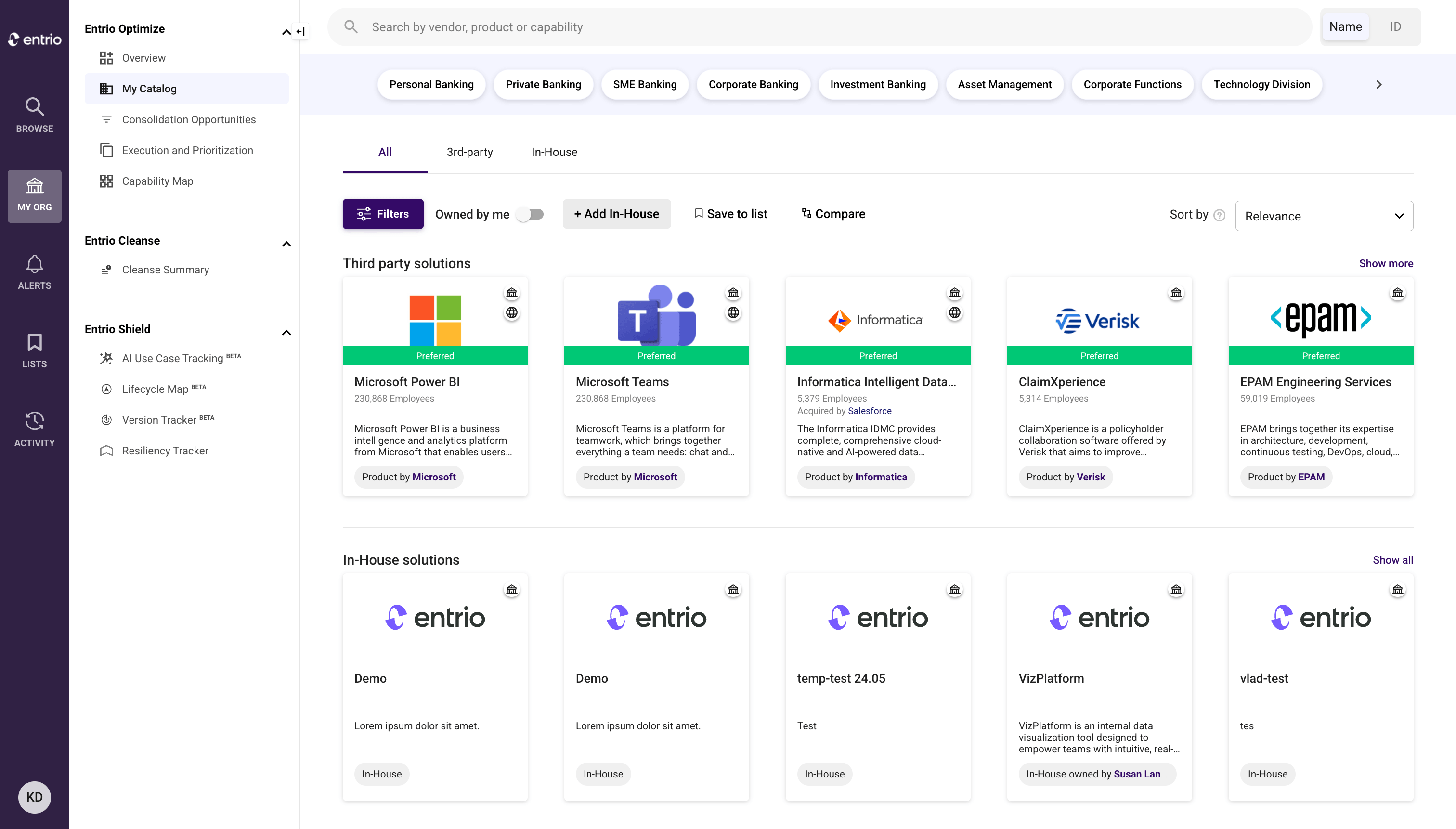Click Add In-House button

(616, 214)
